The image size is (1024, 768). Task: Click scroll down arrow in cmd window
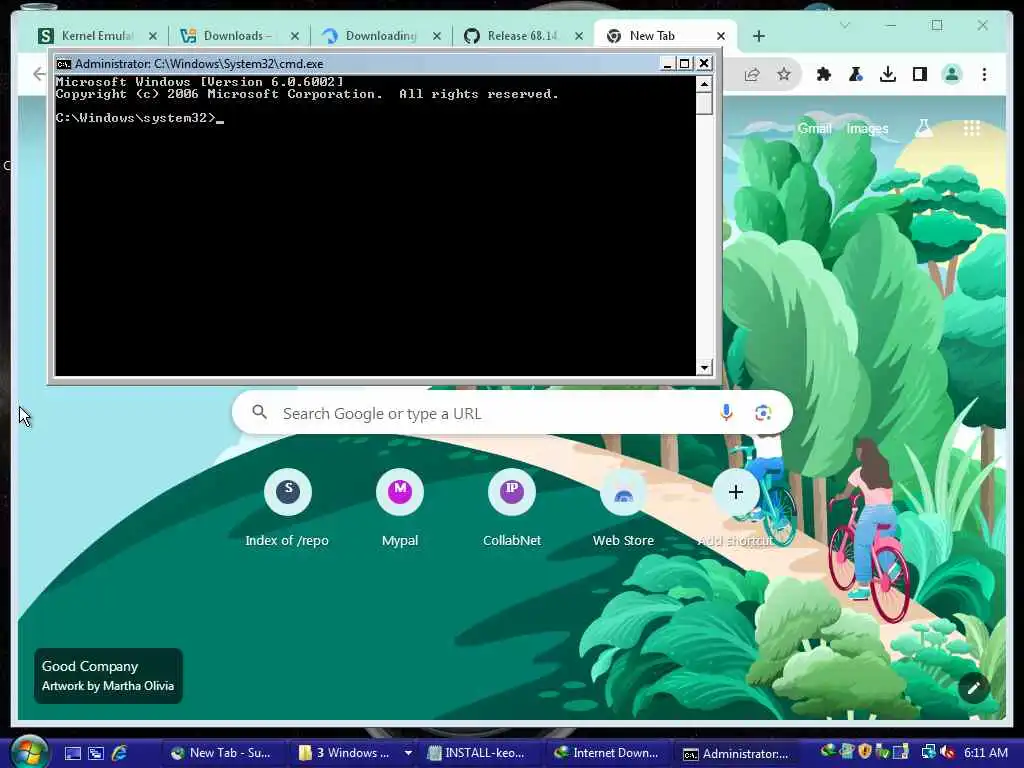[x=704, y=367]
